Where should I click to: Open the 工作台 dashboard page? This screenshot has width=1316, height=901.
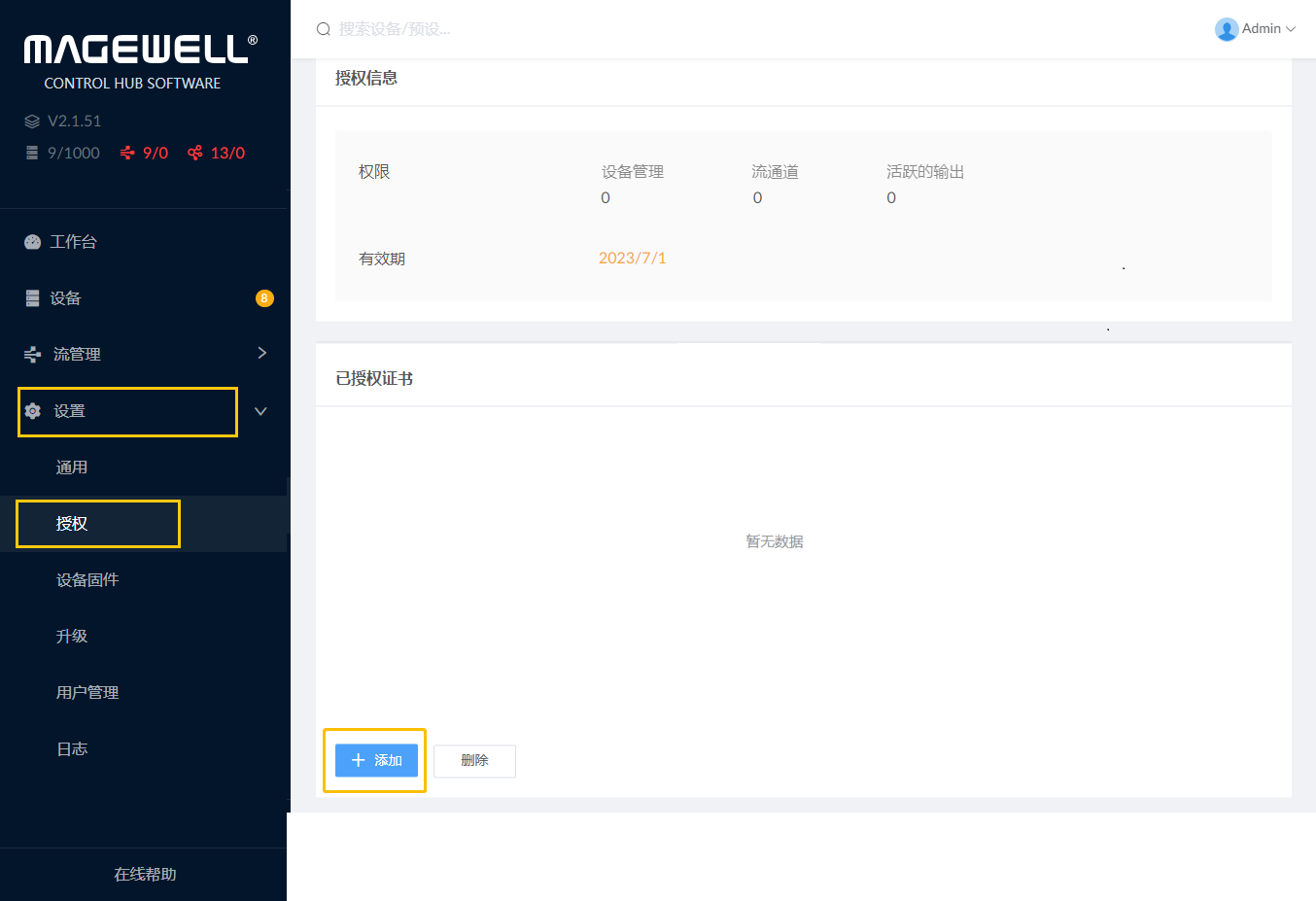(x=74, y=242)
